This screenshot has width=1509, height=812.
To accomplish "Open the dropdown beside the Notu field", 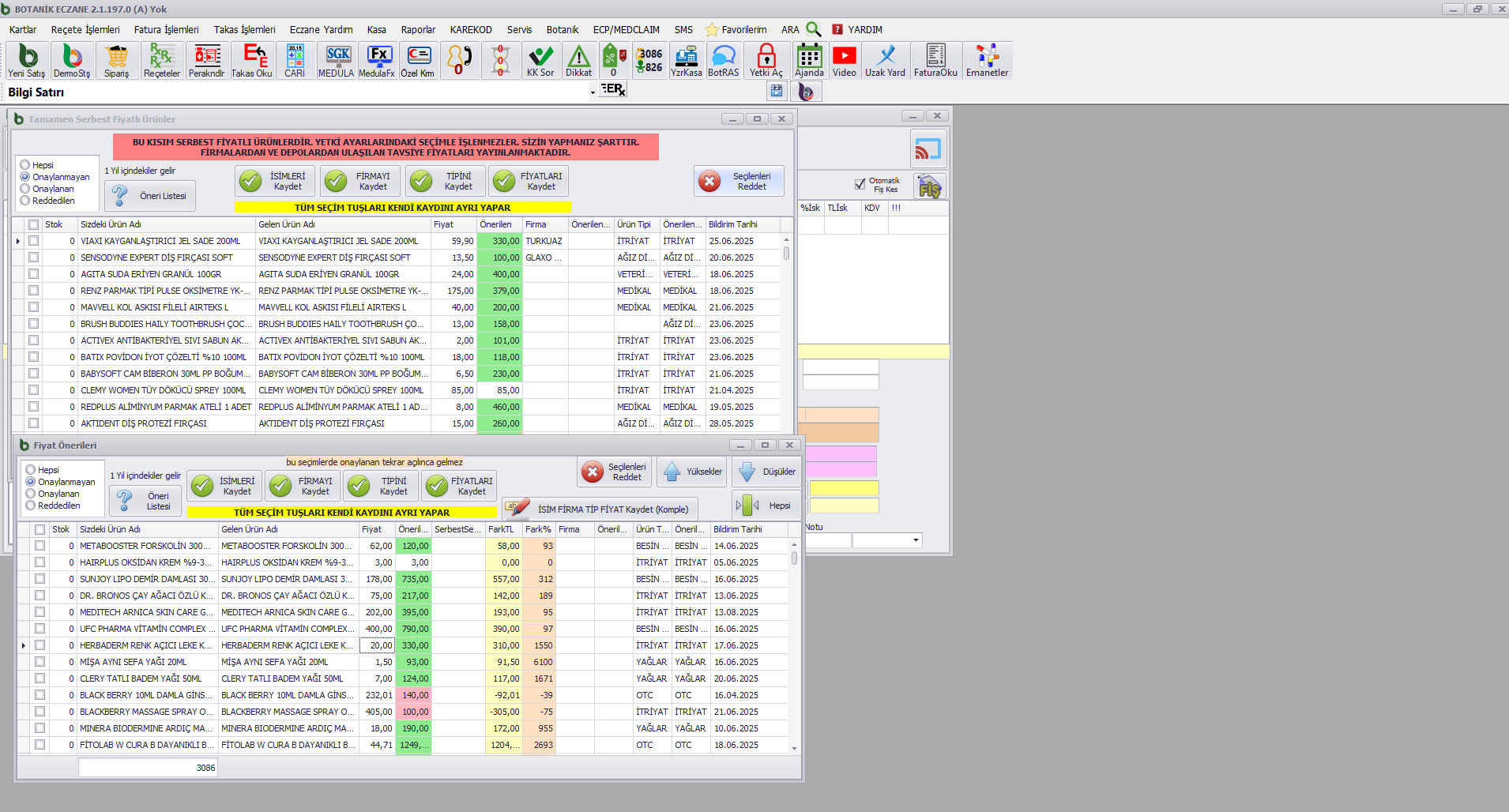I will [916, 540].
